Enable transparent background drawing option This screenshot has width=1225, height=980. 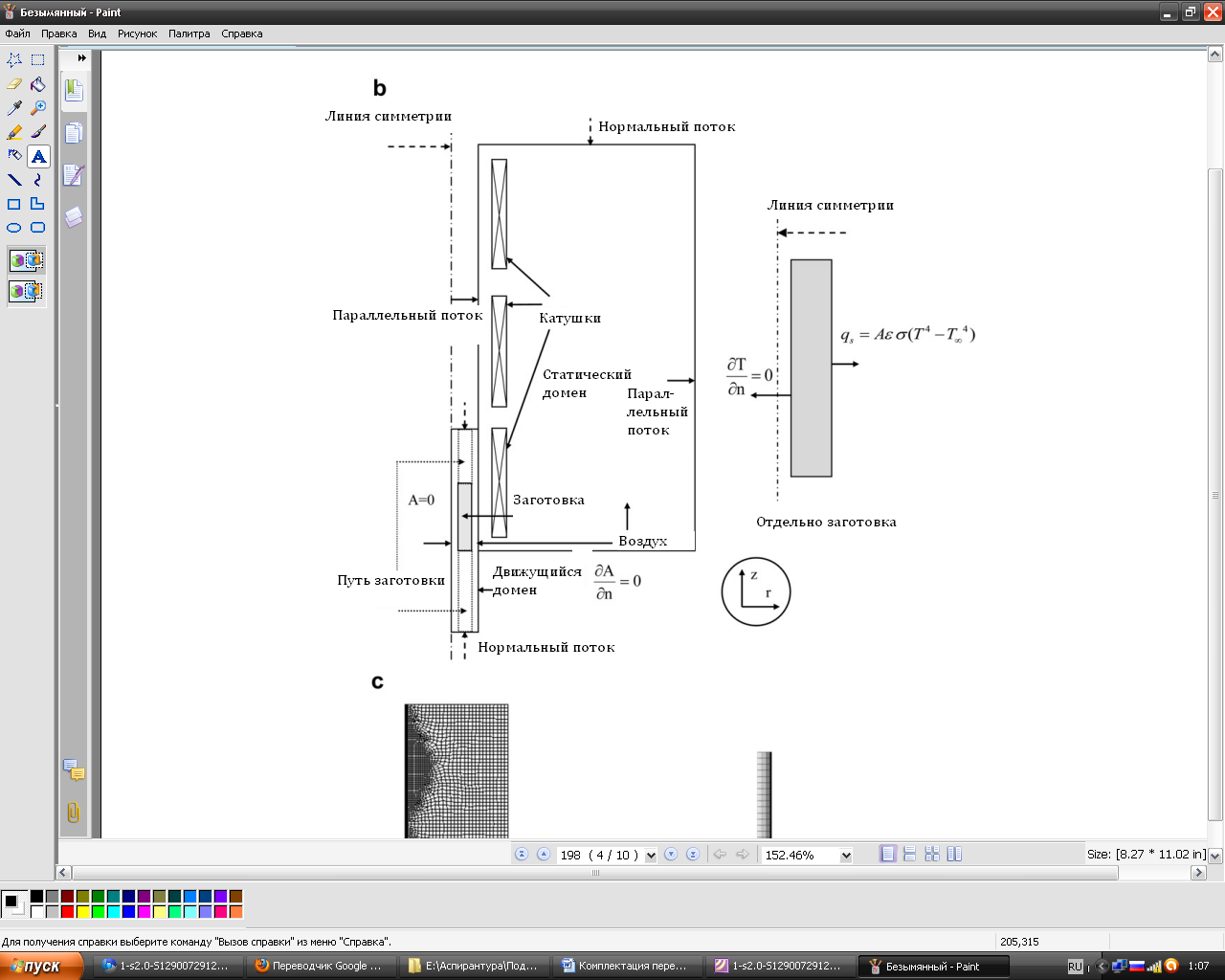[26, 291]
